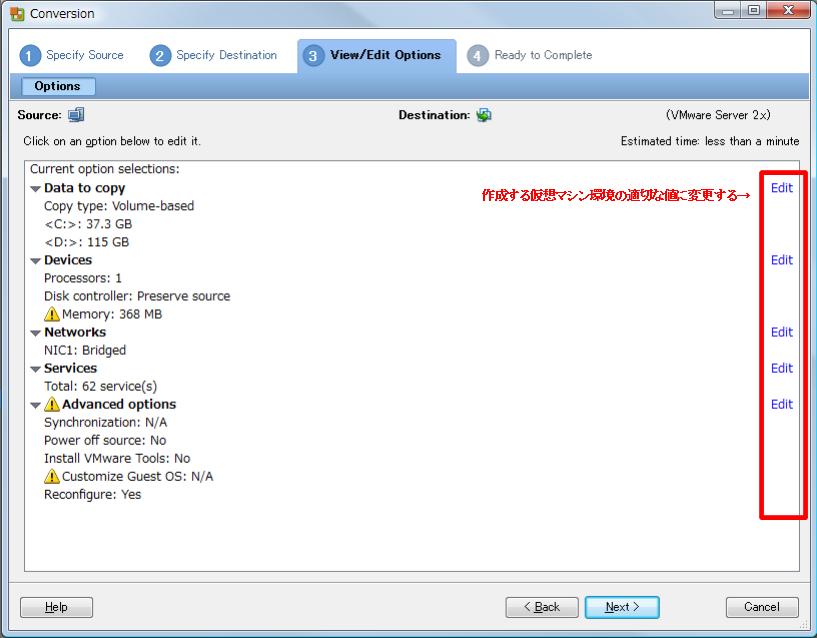Select the Devices heading
Viewport: 817px width, 638px height.
click(68, 260)
